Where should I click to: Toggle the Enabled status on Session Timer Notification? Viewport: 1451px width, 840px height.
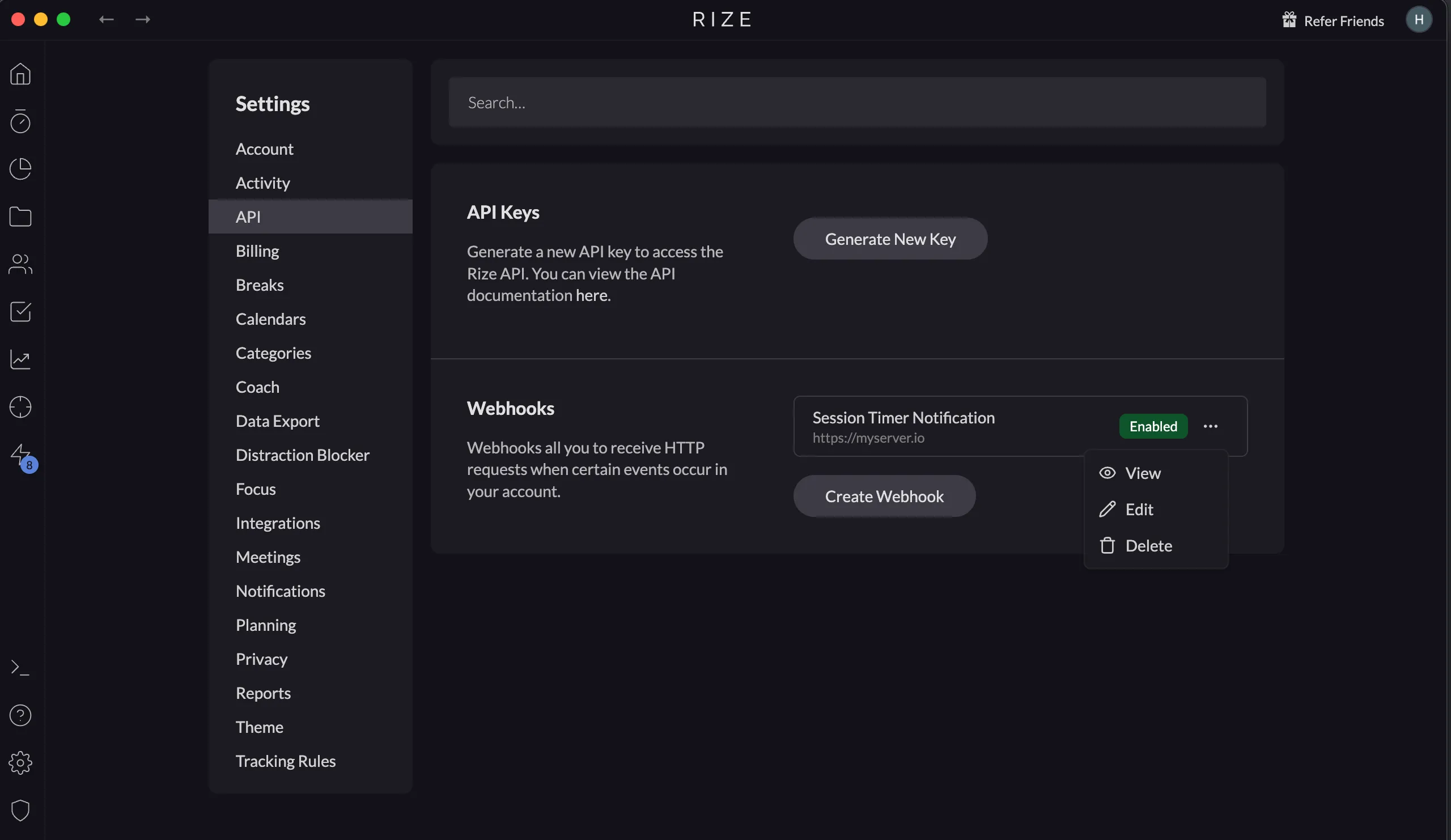pyautogui.click(x=1153, y=426)
